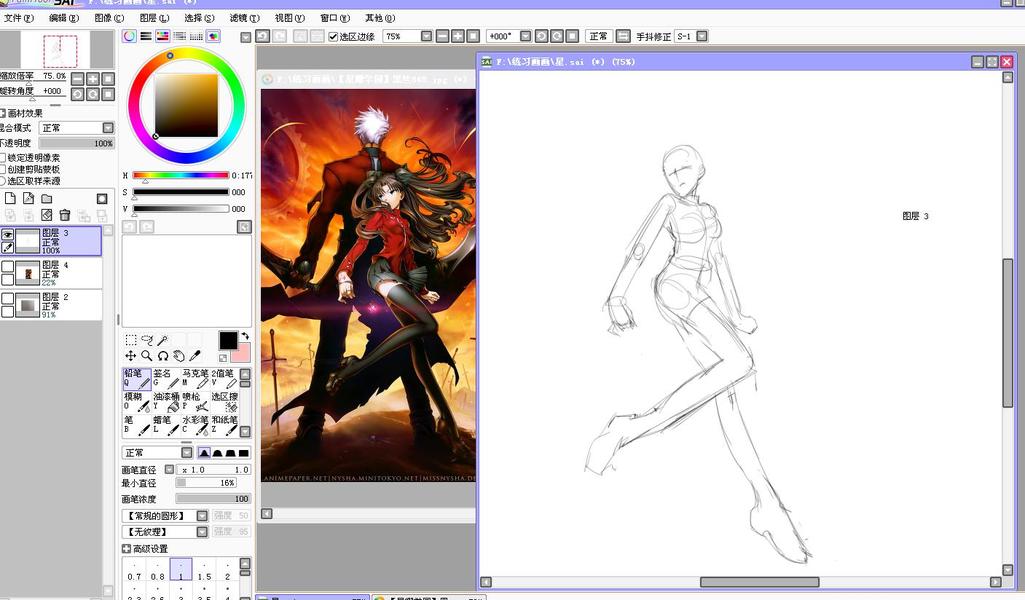Toggle the RGB slider panel button
The width and height of the screenshot is (1025, 600).
click(x=146, y=37)
